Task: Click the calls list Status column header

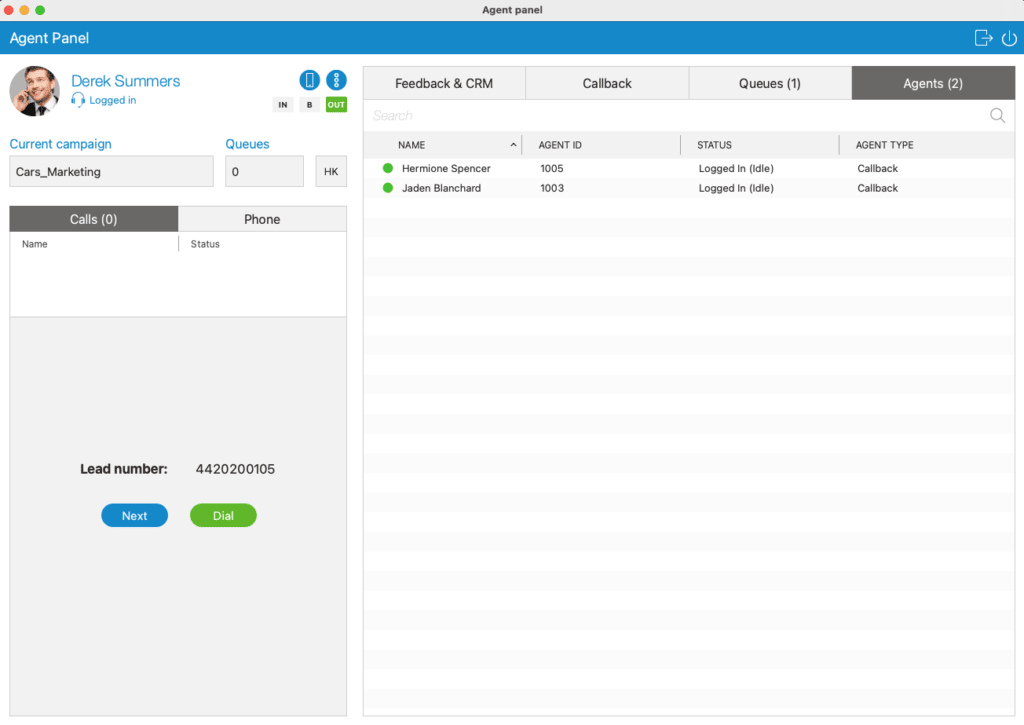Action: pos(205,244)
